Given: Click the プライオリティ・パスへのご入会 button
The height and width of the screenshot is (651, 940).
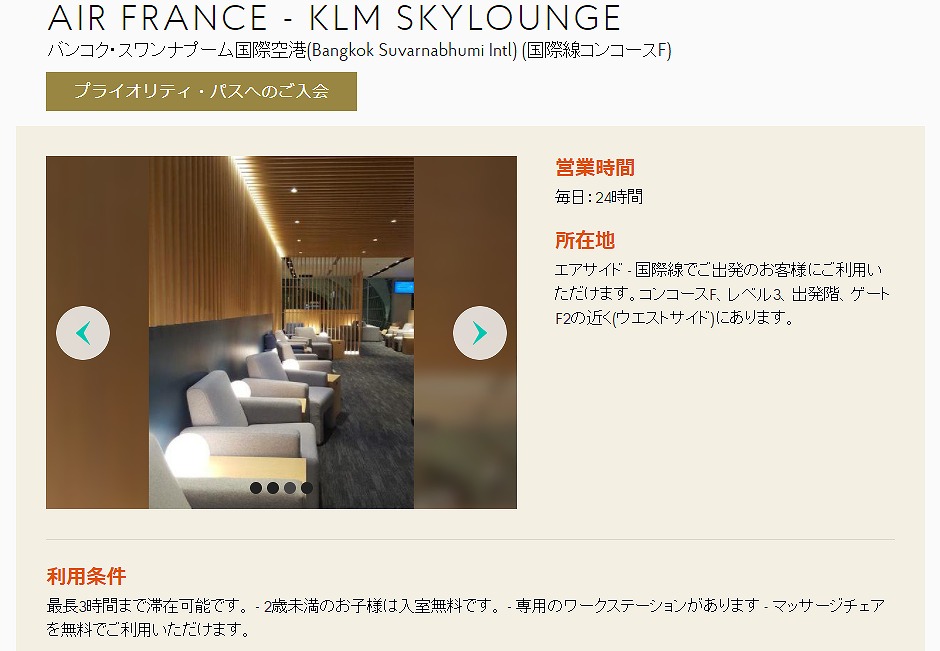Looking at the screenshot, I should [201, 91].
